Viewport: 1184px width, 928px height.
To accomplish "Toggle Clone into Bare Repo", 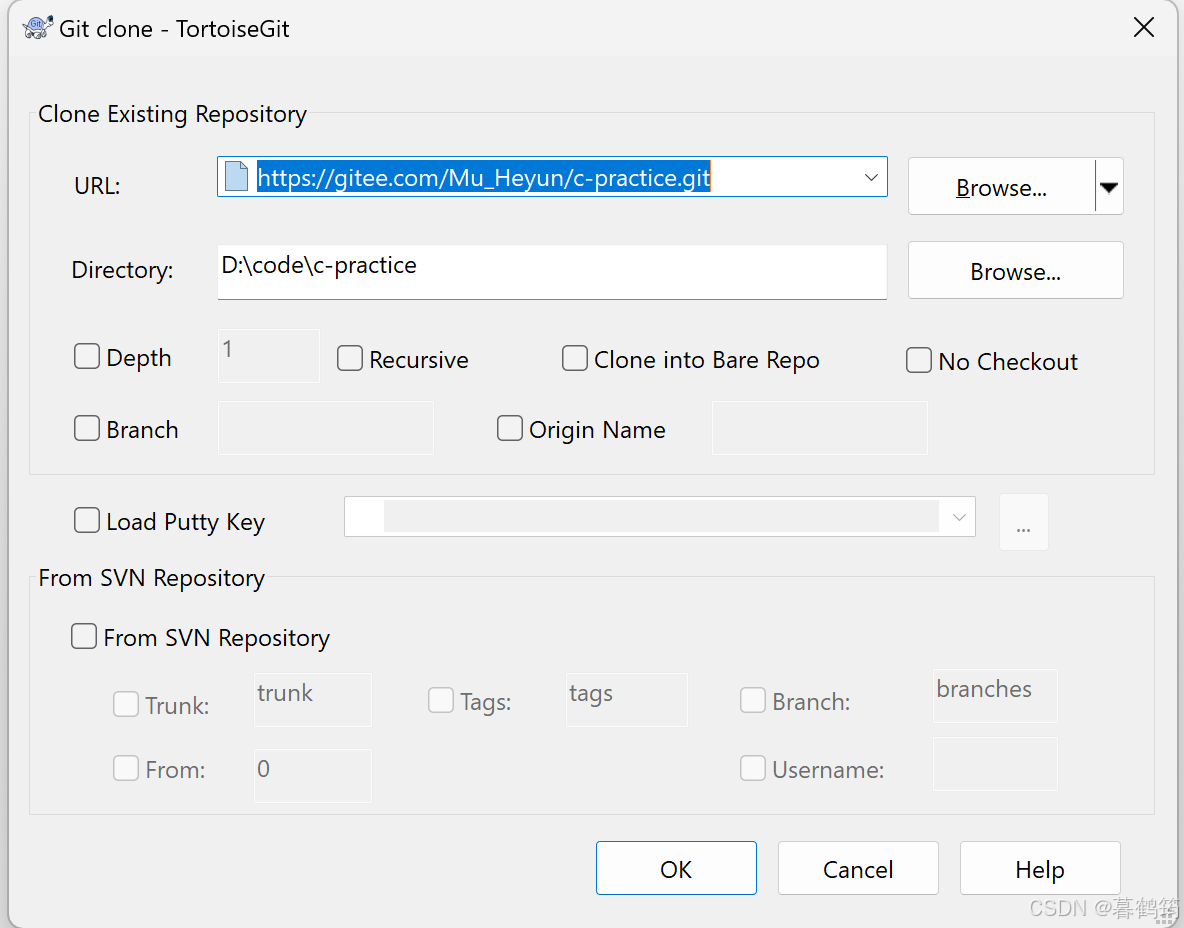I will [575, 358].
